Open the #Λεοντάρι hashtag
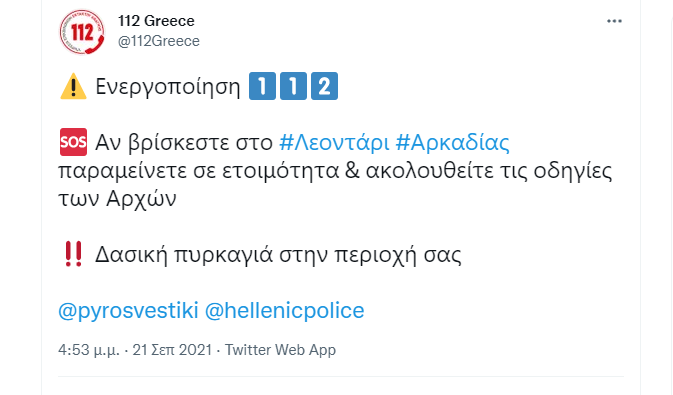 tap(334, 143)
